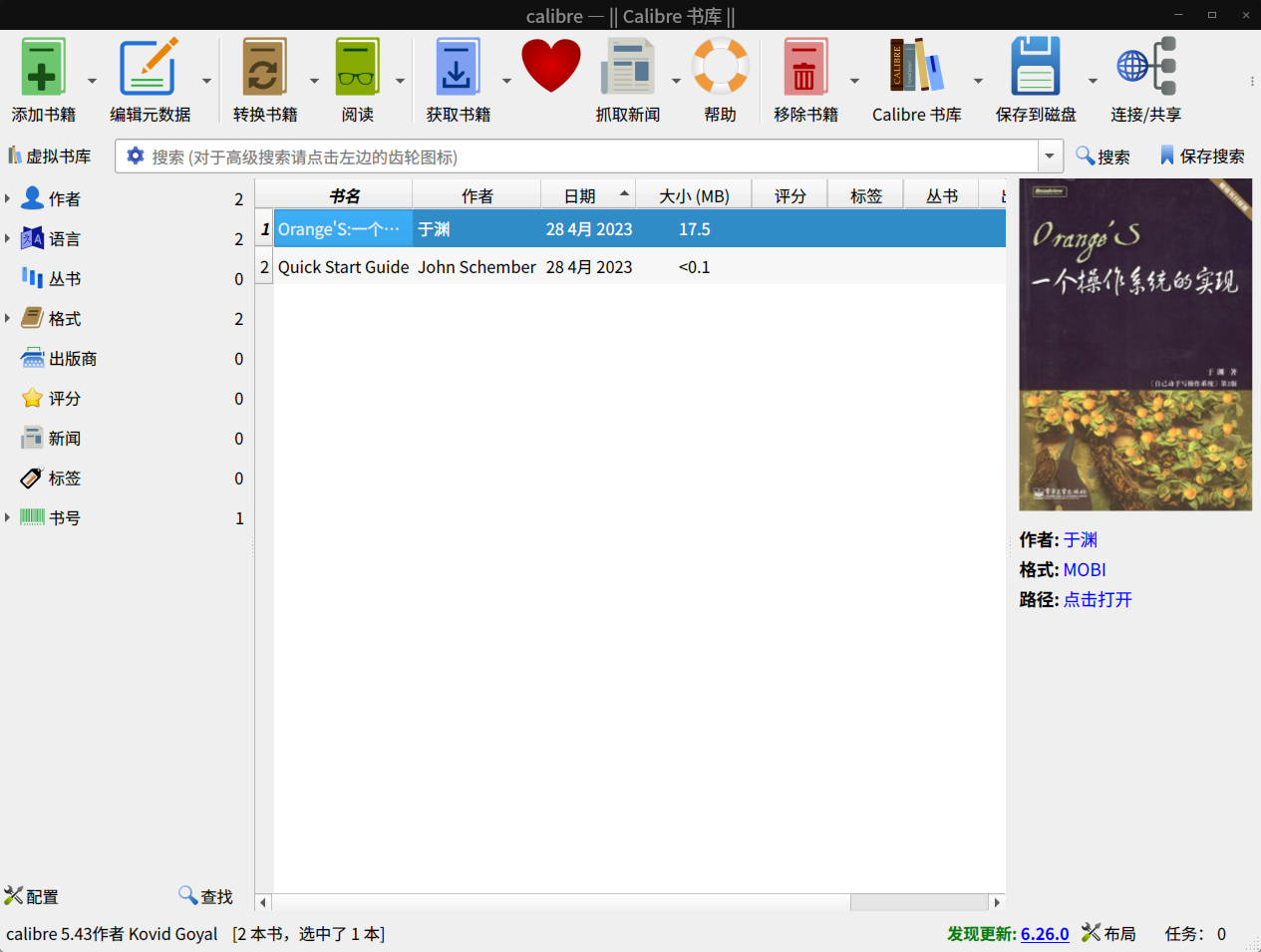The height and width of the screenshot is (952, 1261).
Task: Open the search history dropdown arrow
Action: click(x=1049, y=157)
